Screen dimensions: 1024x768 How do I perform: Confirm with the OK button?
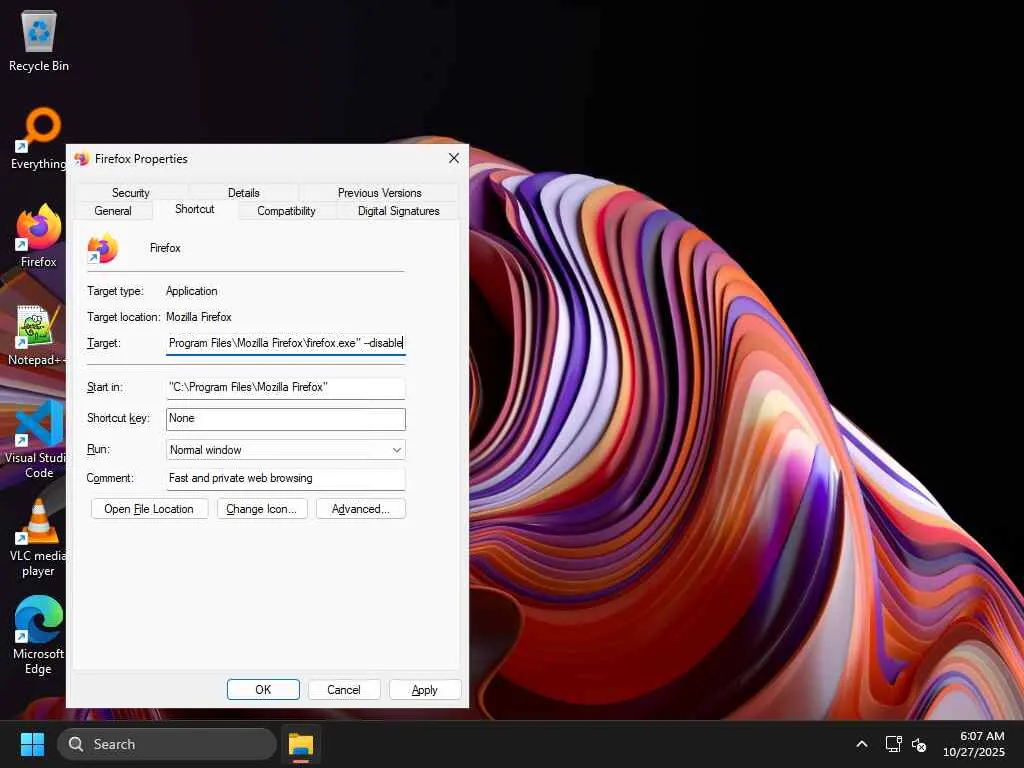(x=263, y=690)
